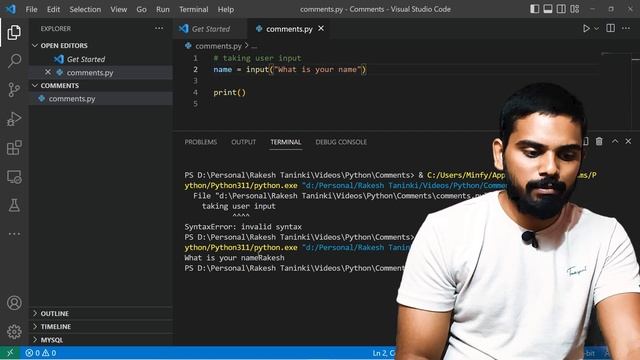Toggle the primary side bar layout icon
Screen dimensions: 640x360
[534, 9]
